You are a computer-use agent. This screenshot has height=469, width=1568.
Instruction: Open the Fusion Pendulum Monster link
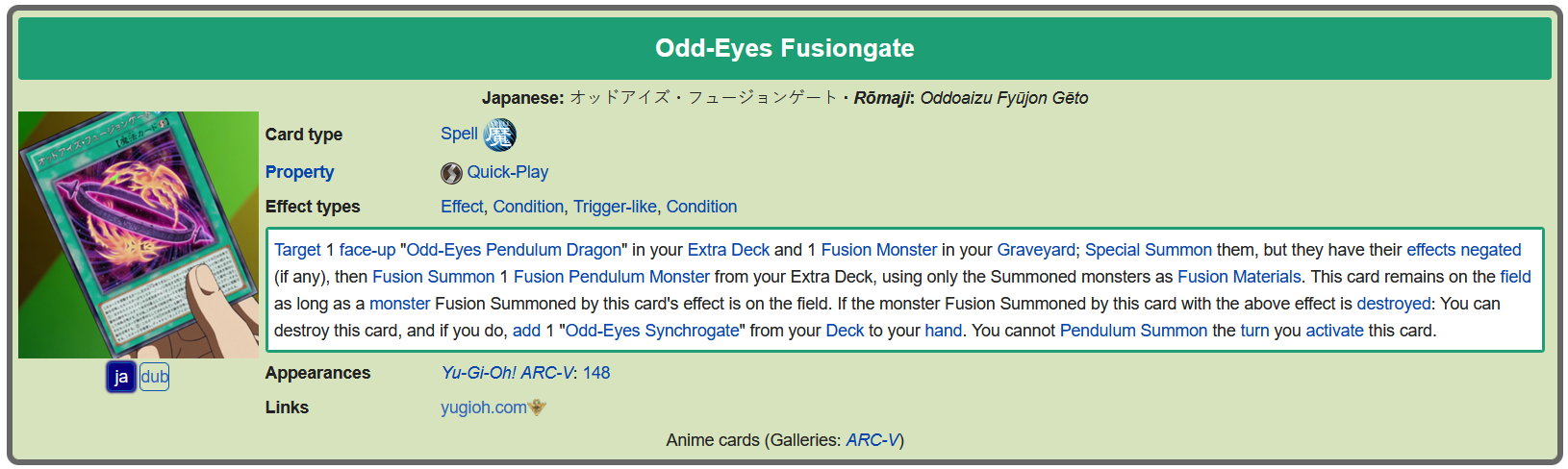point(612,277)
